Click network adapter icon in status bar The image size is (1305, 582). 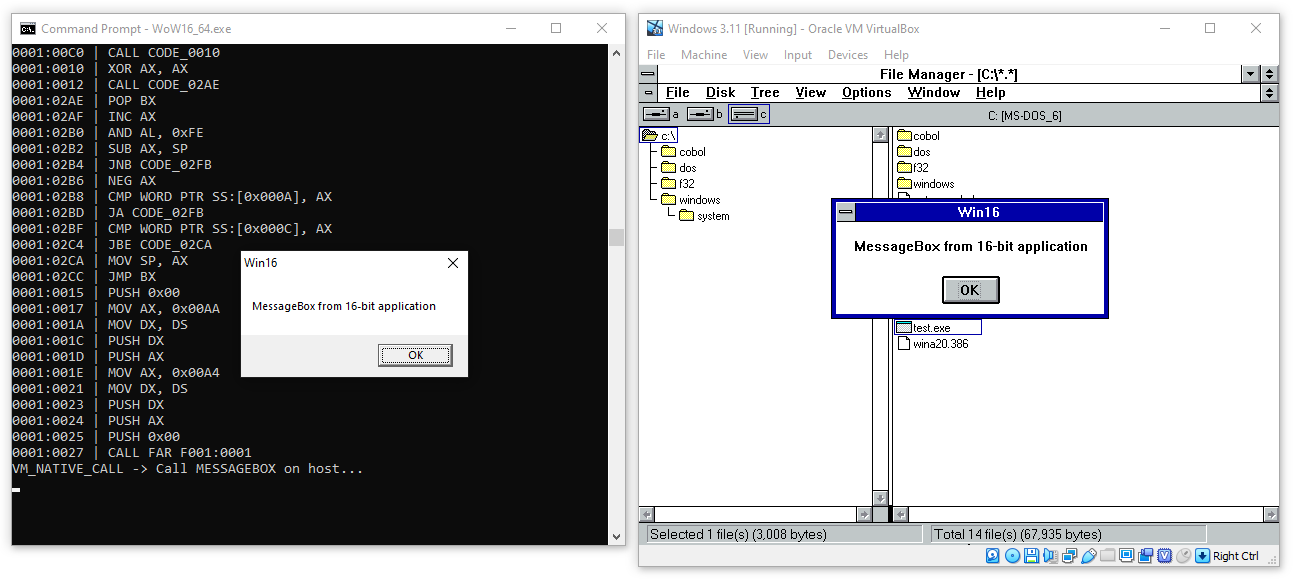[1070, 556]
